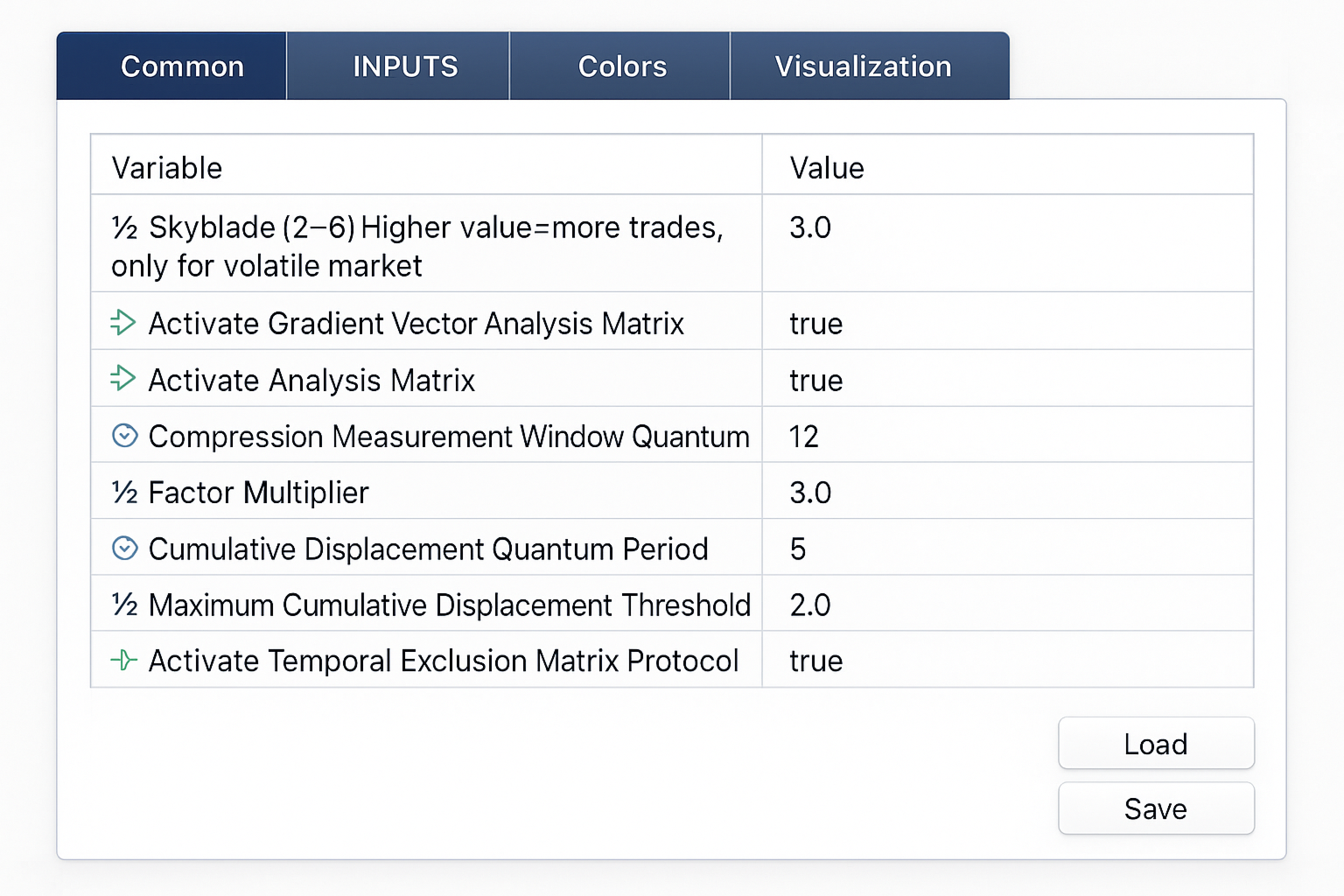
Task: Click clock icon beside Compression Measurement Window Quantum
Action: (125, 436)
